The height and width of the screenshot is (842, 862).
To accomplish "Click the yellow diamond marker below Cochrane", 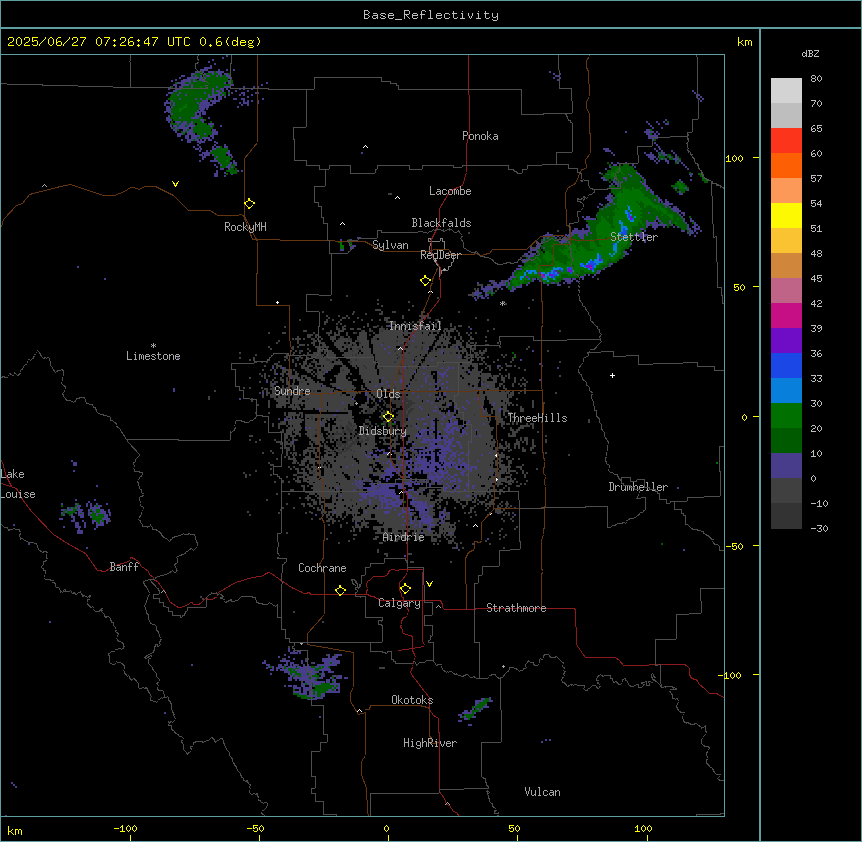I will (x=340, y=590).
